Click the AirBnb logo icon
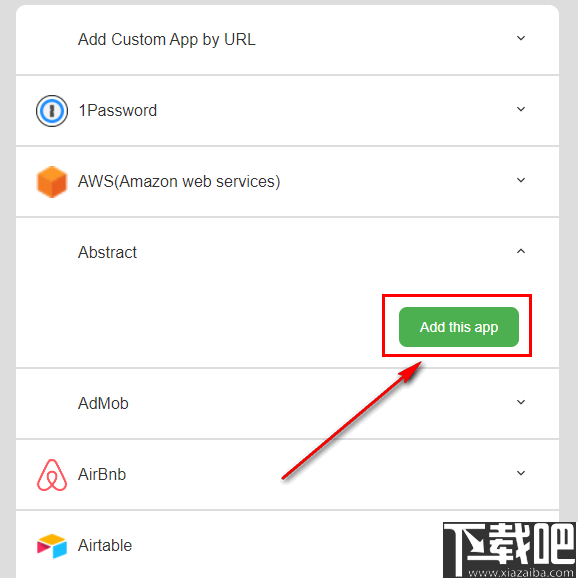Screen dimensions: 578x578 (x=52, y=475)
